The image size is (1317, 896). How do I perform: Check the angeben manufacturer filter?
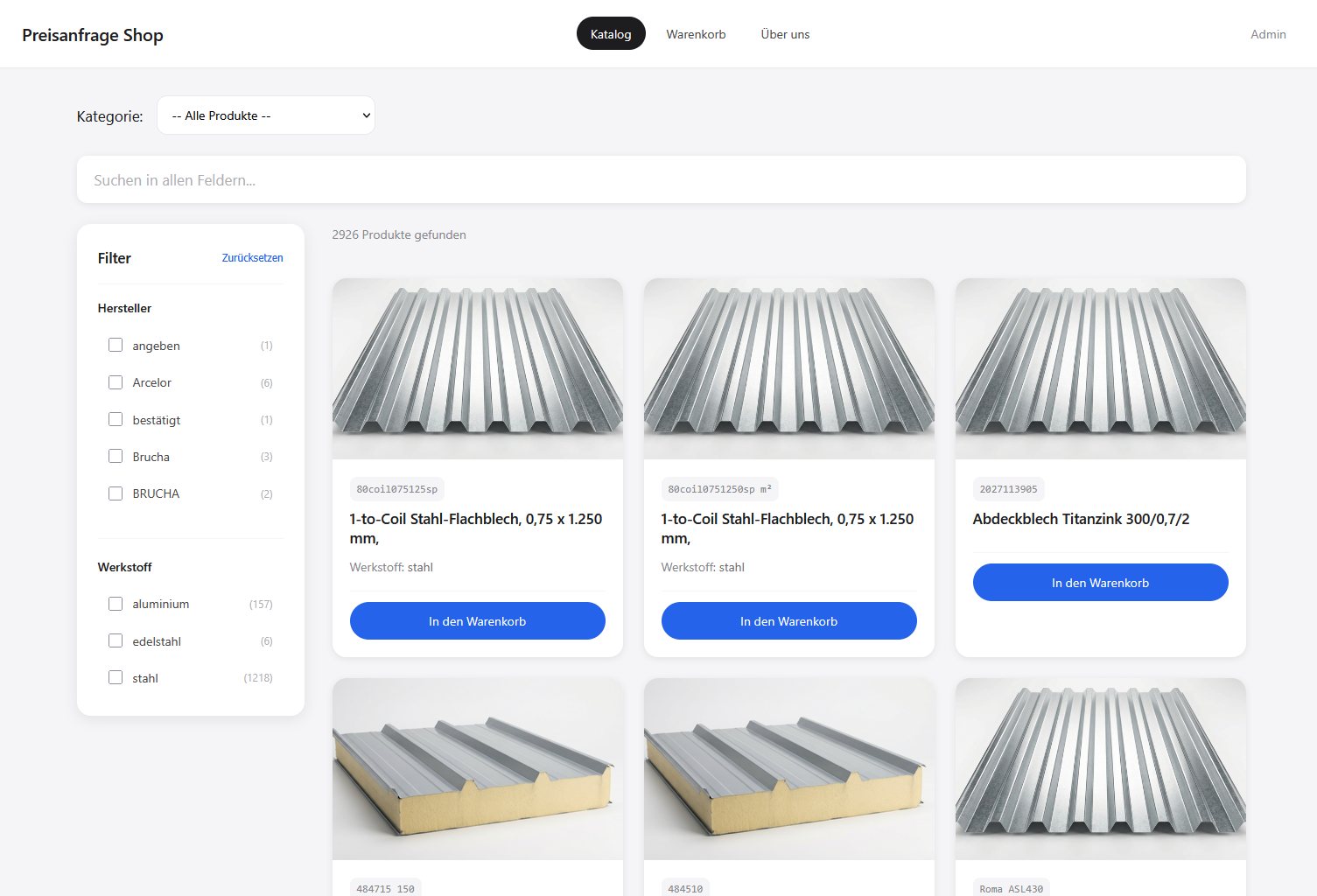point(116,346)
